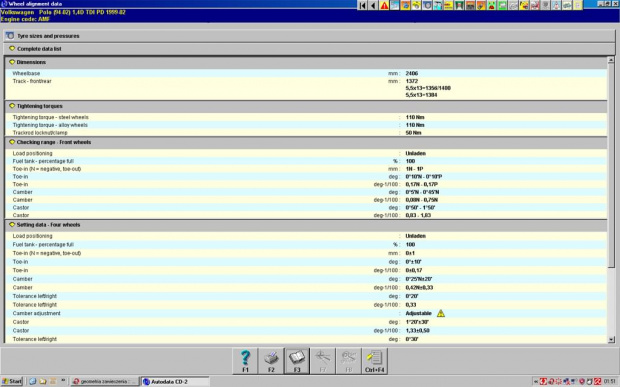Select Tightening torque - alloy wheels row
The image size is (620, 387).
click(306, 125)
